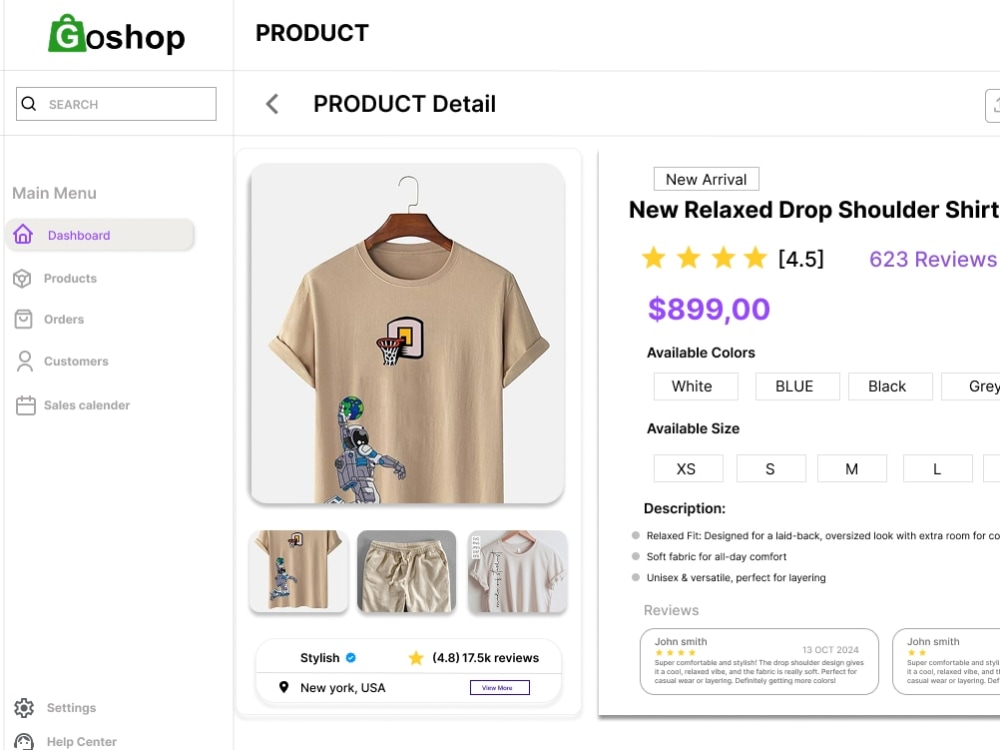
Task: Click the Help Center headset icon
Action: 24,741
